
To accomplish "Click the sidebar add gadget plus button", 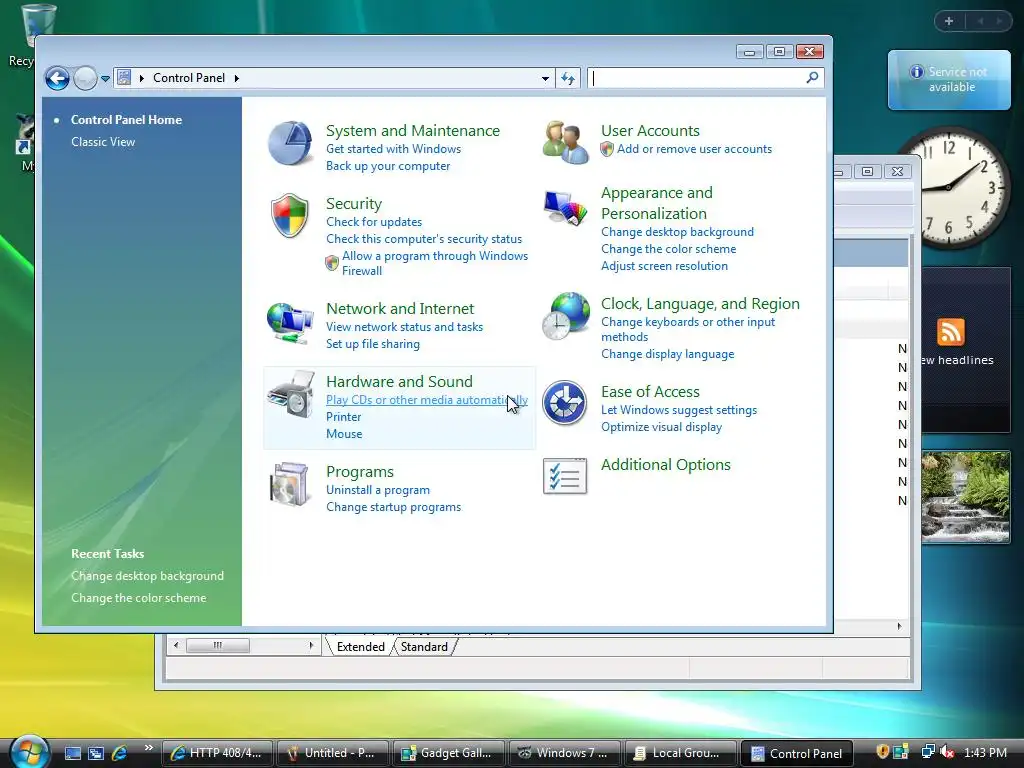I will [949, 21].
